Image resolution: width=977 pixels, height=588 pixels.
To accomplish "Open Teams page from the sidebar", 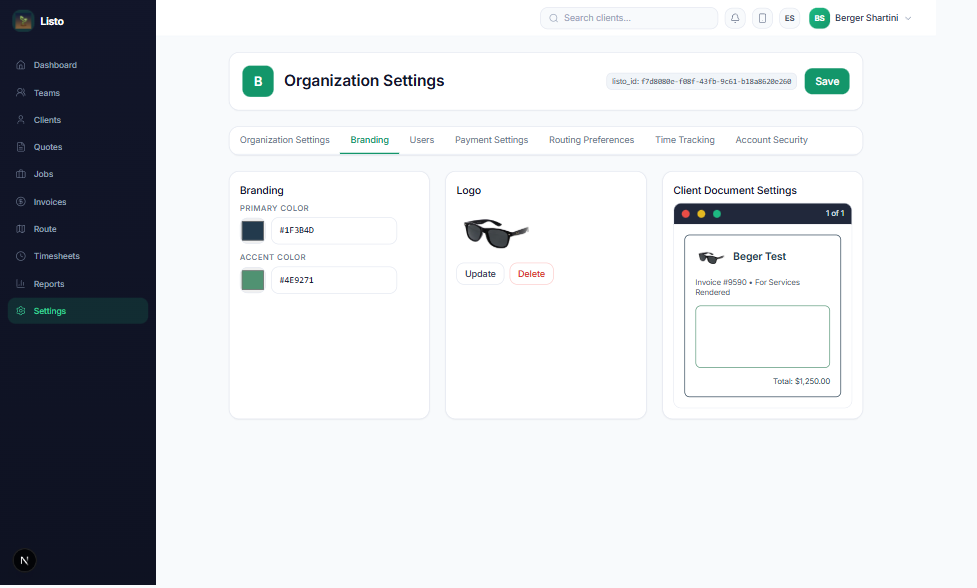I will pyautogui.click(x=78, y=92).
